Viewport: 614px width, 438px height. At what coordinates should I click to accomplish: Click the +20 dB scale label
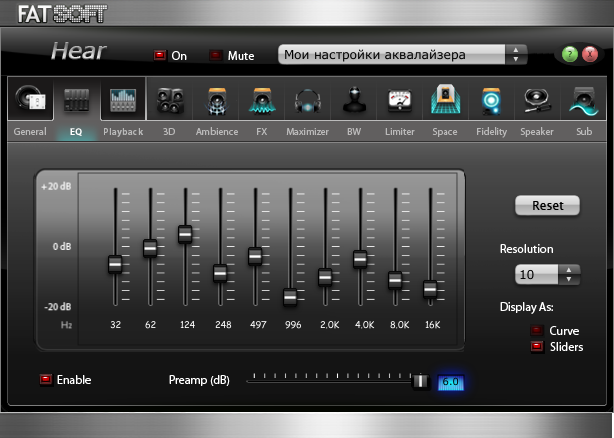[x=56, y=186]
